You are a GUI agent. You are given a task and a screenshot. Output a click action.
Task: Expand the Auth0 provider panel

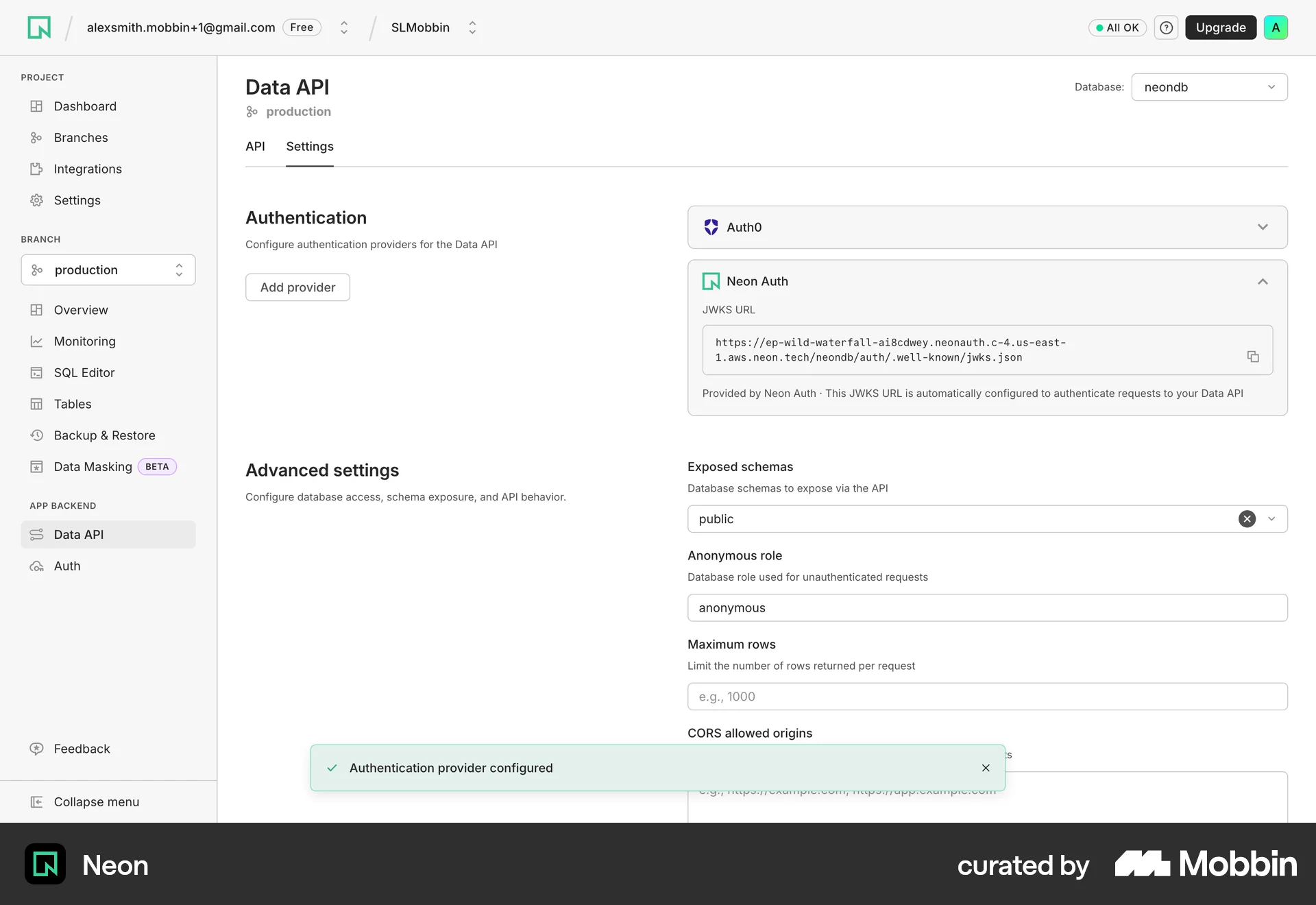click(x=1263, y=227)
